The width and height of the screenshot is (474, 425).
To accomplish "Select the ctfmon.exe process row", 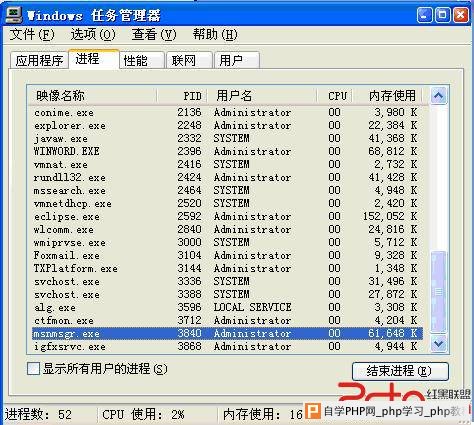I will tap(227, 320).
